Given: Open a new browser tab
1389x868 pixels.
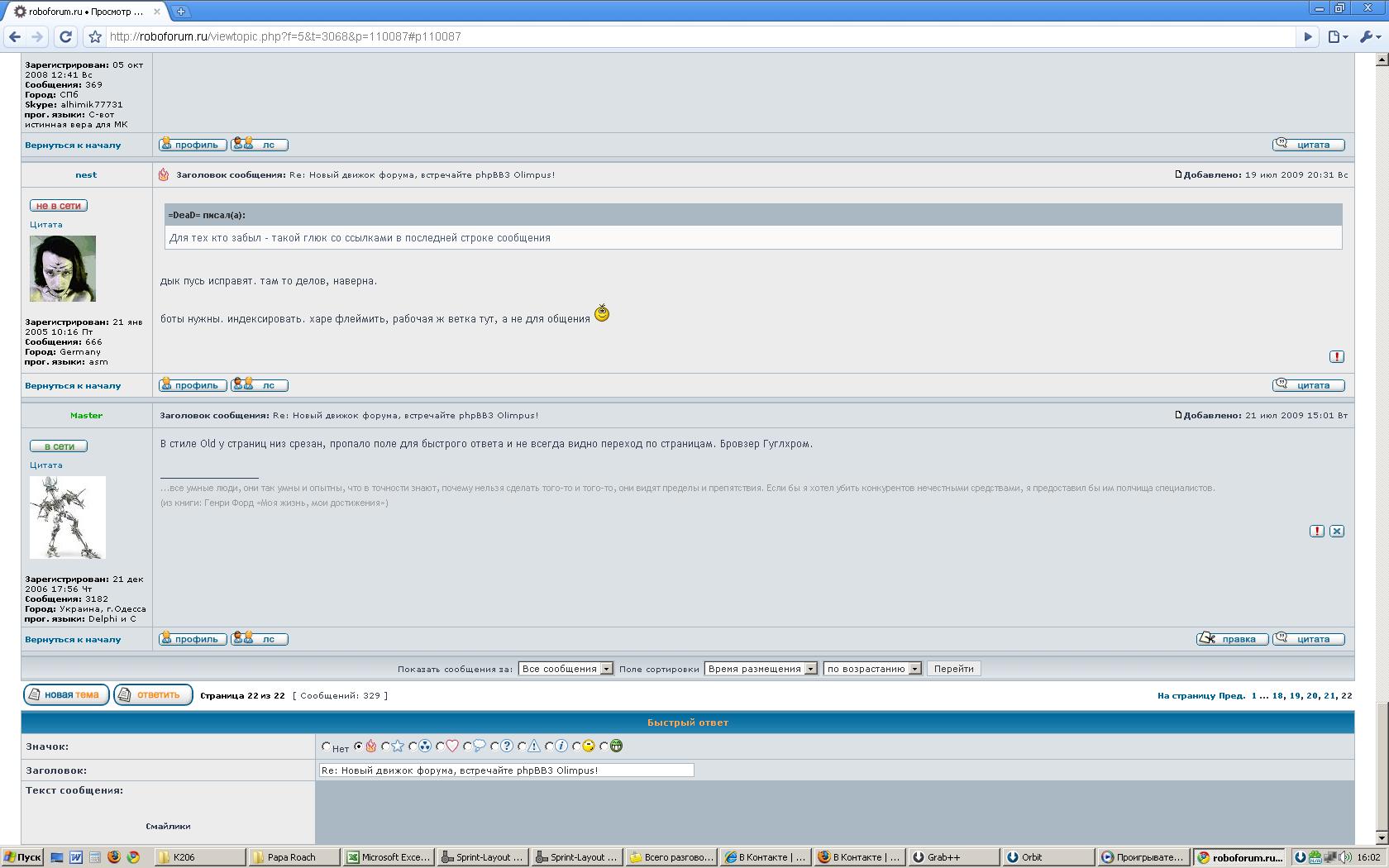Looking at the screenshot, I should click(x=180, y=11).
